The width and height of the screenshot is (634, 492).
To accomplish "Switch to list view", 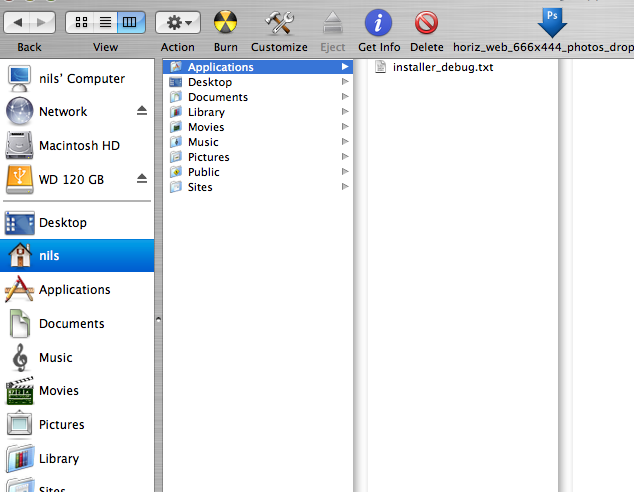I will (x=105, y=22).
